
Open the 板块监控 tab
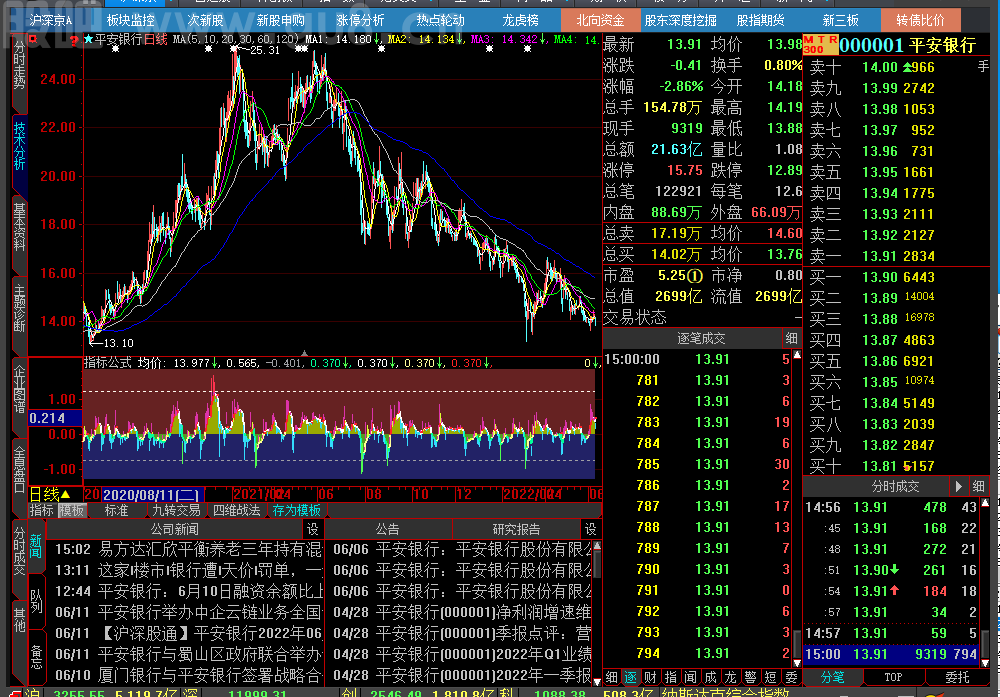coord(130,20)
